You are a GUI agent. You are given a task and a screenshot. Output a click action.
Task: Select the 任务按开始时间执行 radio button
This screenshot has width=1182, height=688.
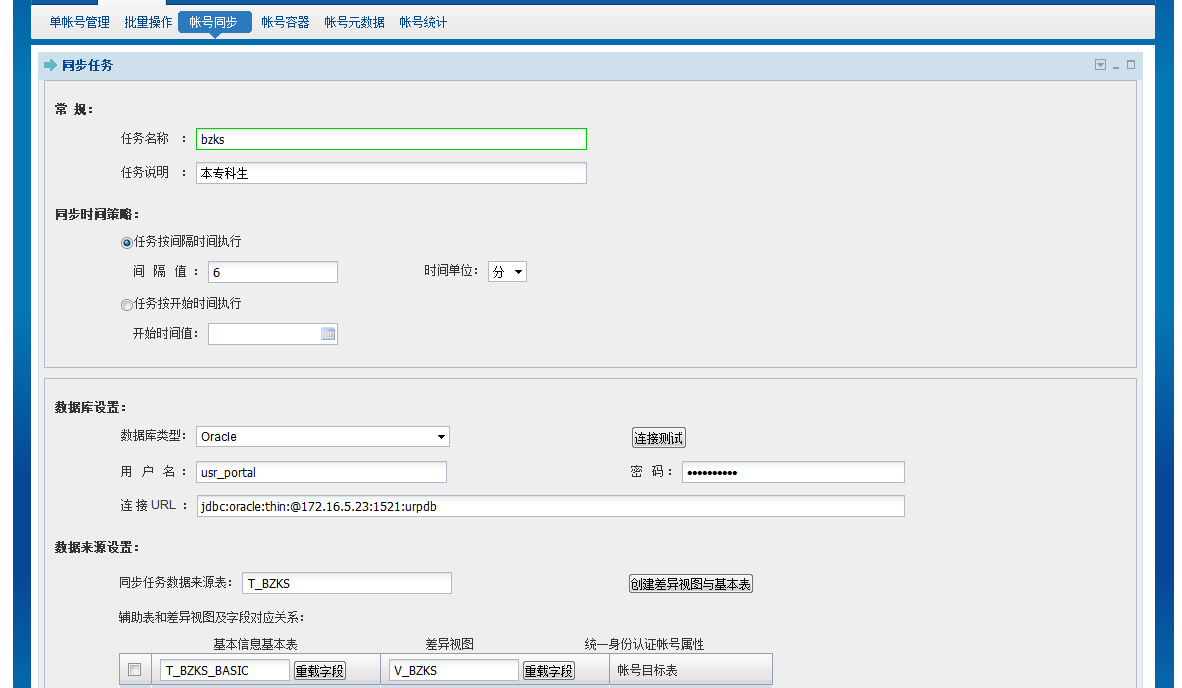click(127, 304)
